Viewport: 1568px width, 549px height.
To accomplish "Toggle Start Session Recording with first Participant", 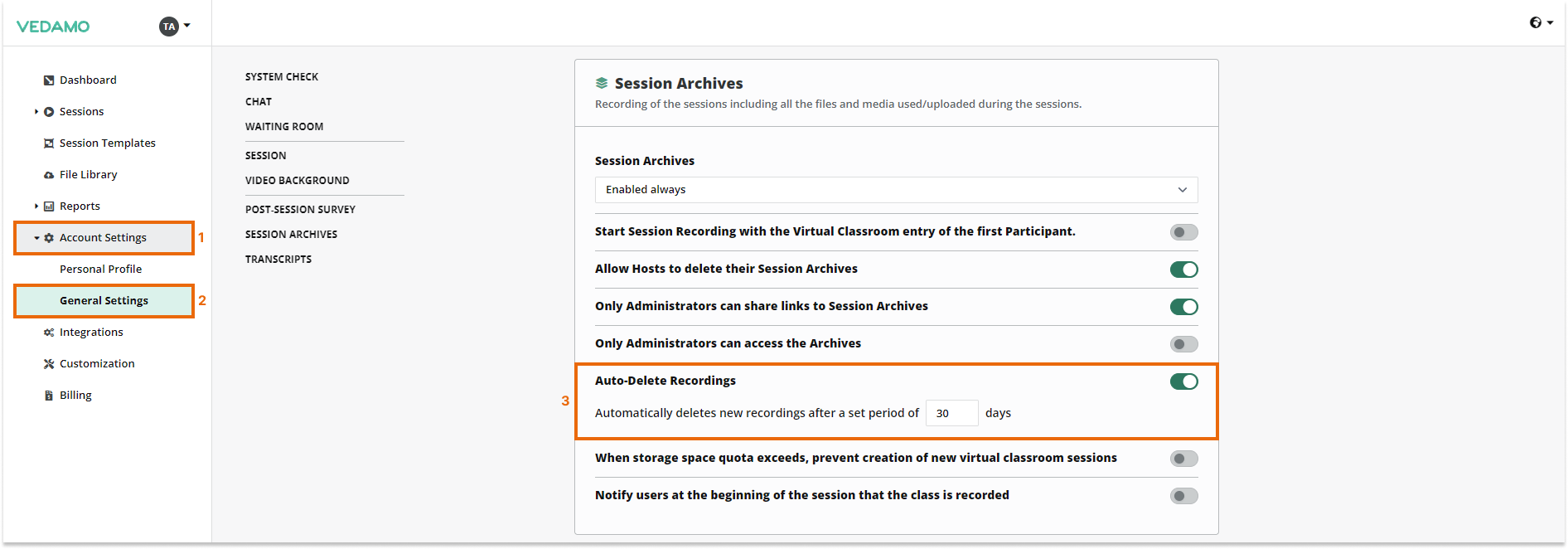I will tap(1183, 232).
